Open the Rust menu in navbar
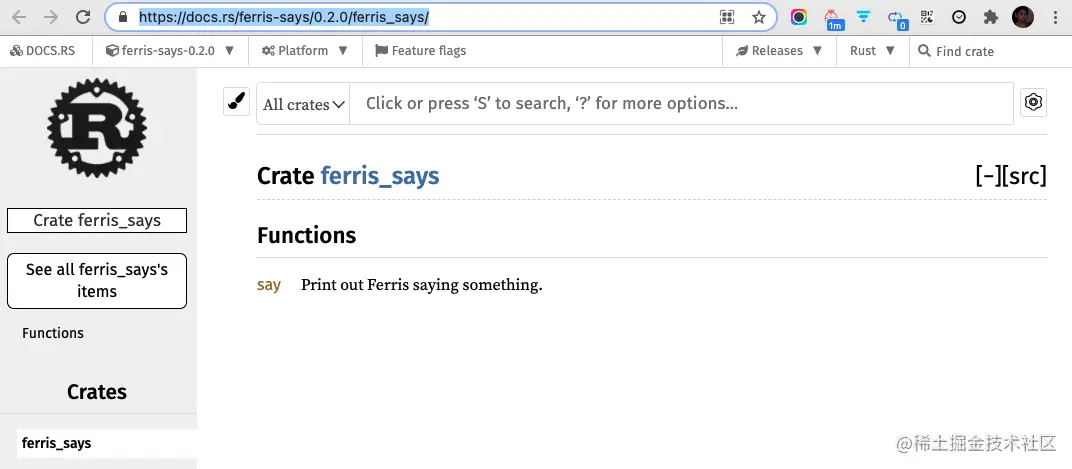Image resolution: width=1072 pixels, height=469 pixels. pyautogui.click(x=872, y=50)
